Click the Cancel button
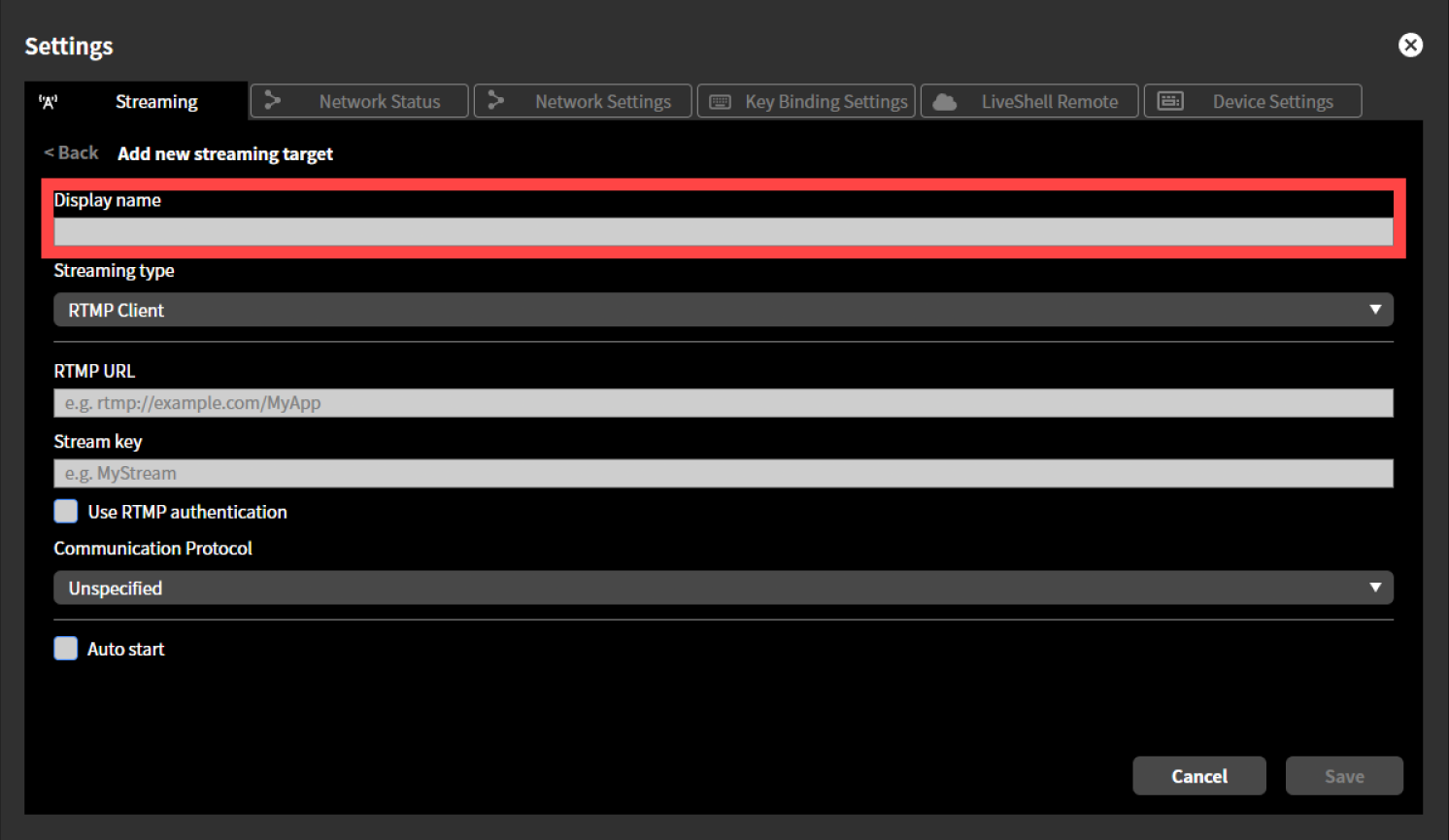This screenshot has width=1449, height=840. click(1199, 775)
